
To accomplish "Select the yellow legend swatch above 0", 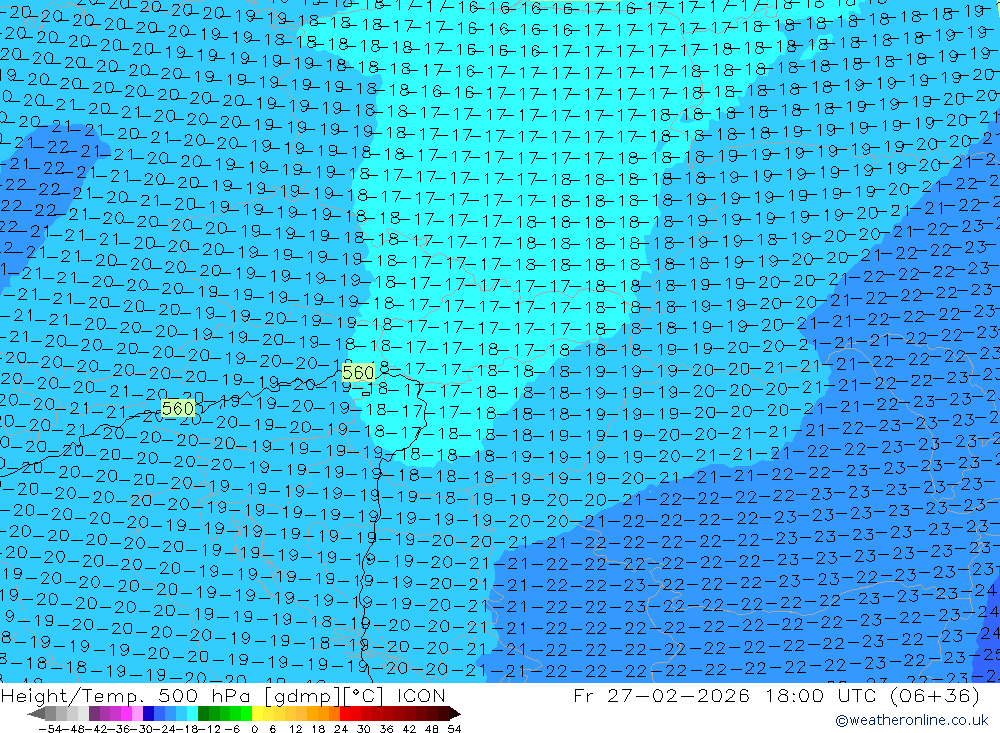I will click(x=257, y=714).
